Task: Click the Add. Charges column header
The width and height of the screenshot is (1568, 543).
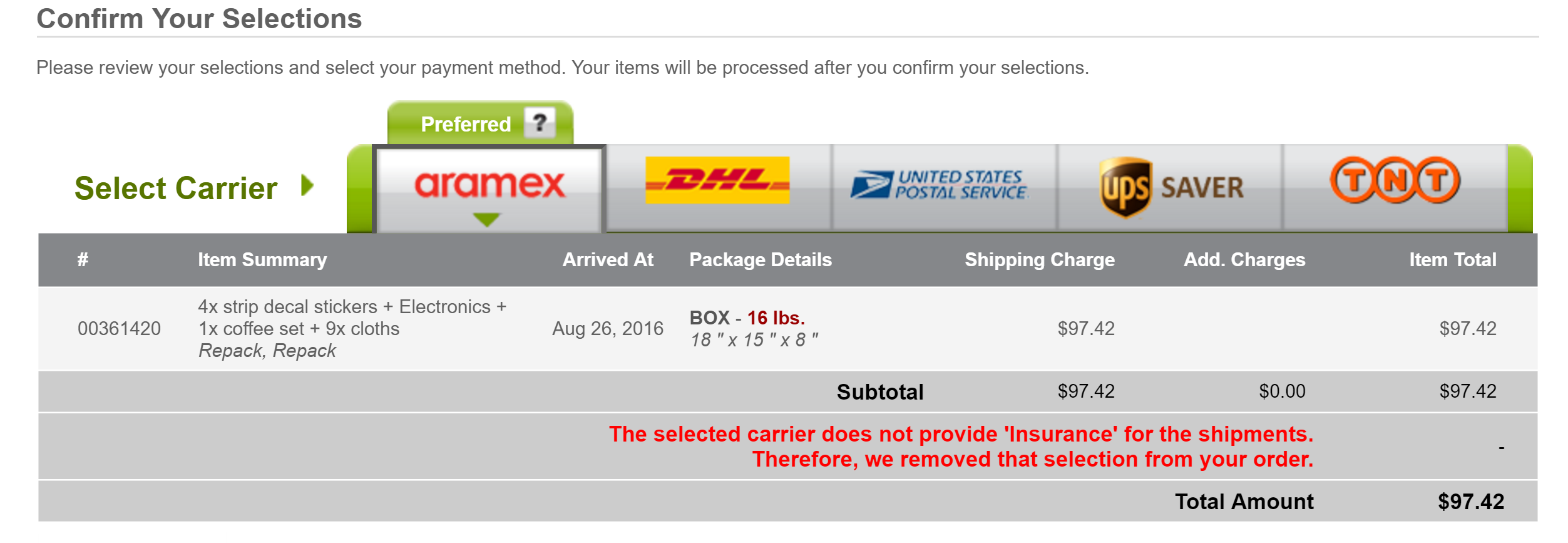Action: (x=1244, y=260)
